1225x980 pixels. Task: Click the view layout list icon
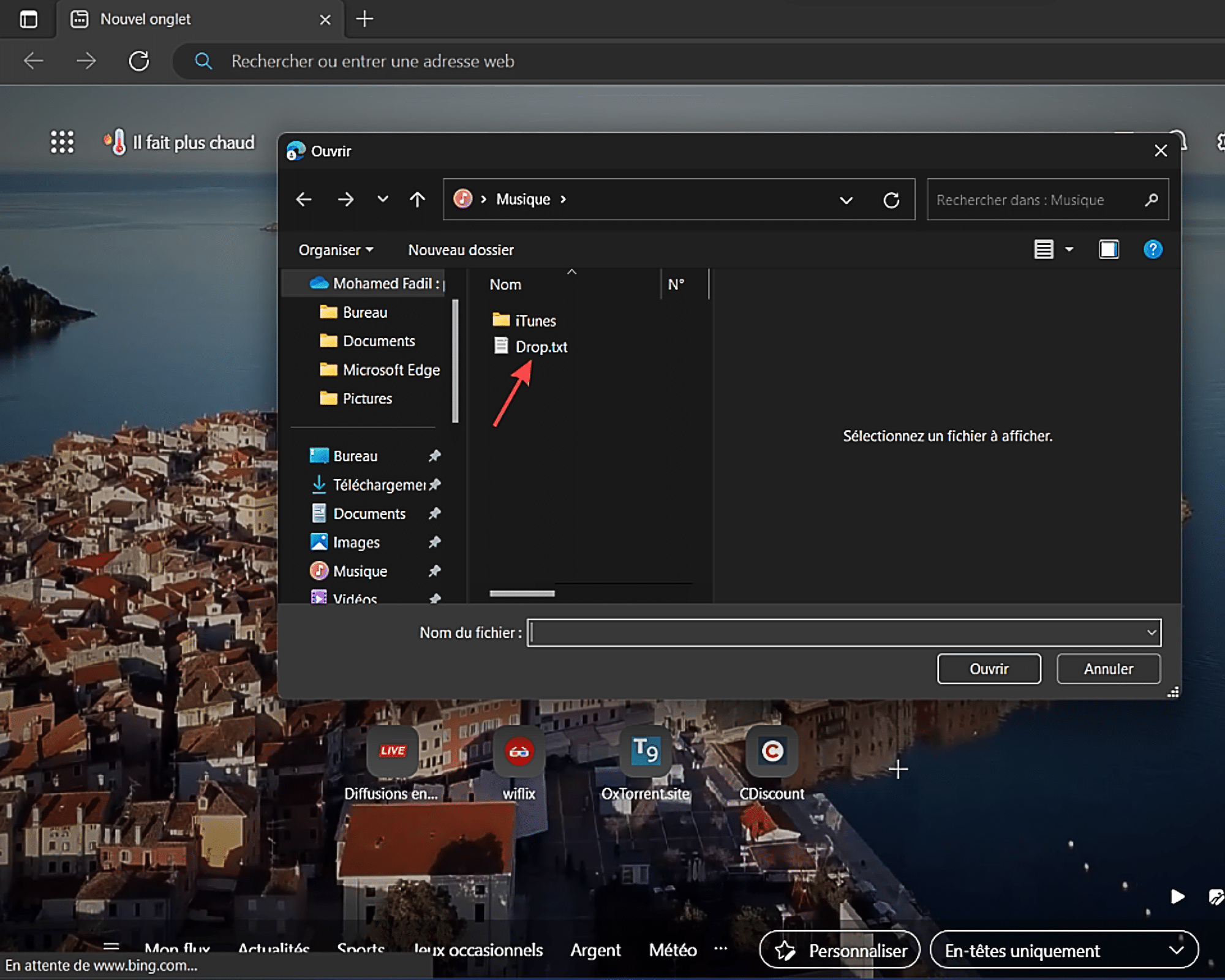(1044, 249)
